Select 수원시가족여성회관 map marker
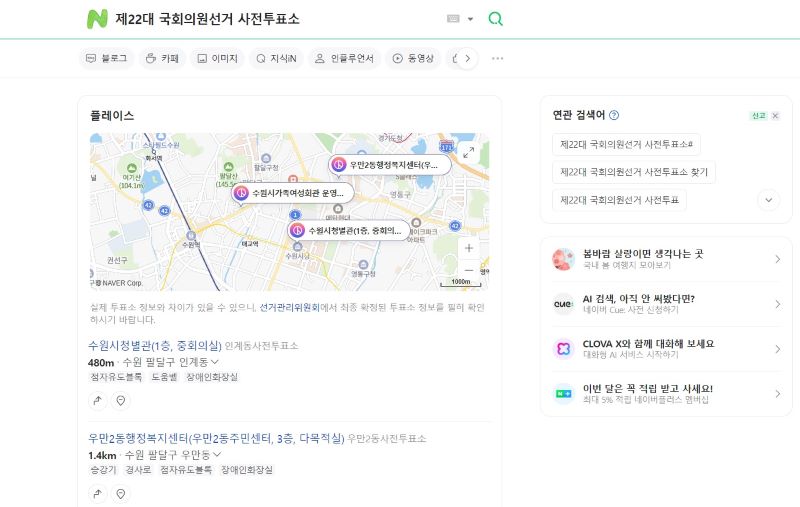800x507 pixels. point(293,193)
